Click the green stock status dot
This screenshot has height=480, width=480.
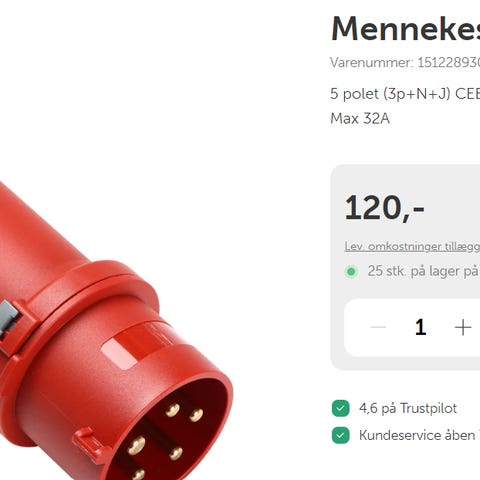[351, 272]
